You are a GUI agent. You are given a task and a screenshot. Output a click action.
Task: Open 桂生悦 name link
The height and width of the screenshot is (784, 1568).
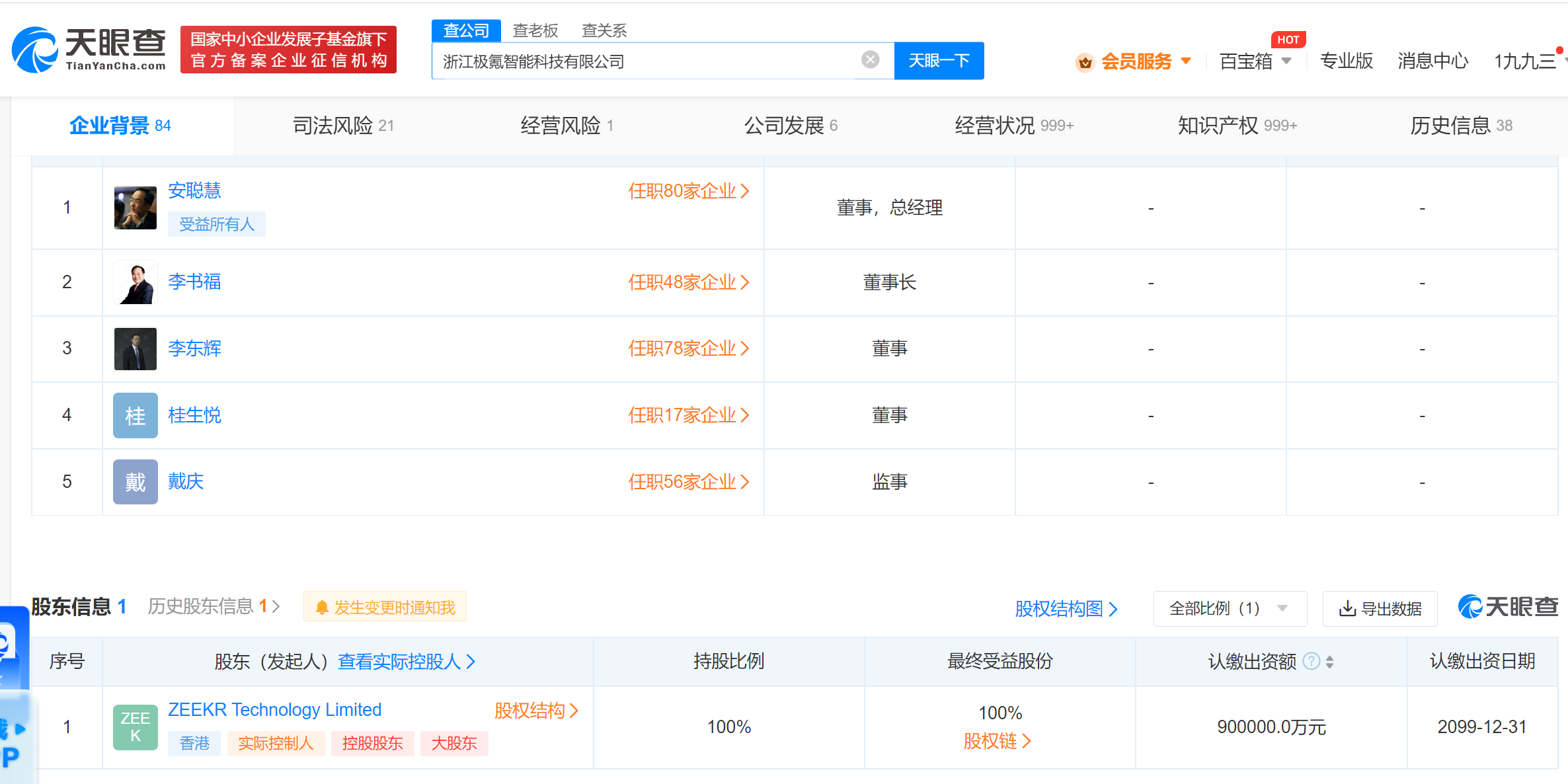pyautogui.click(x=194, y=415)
